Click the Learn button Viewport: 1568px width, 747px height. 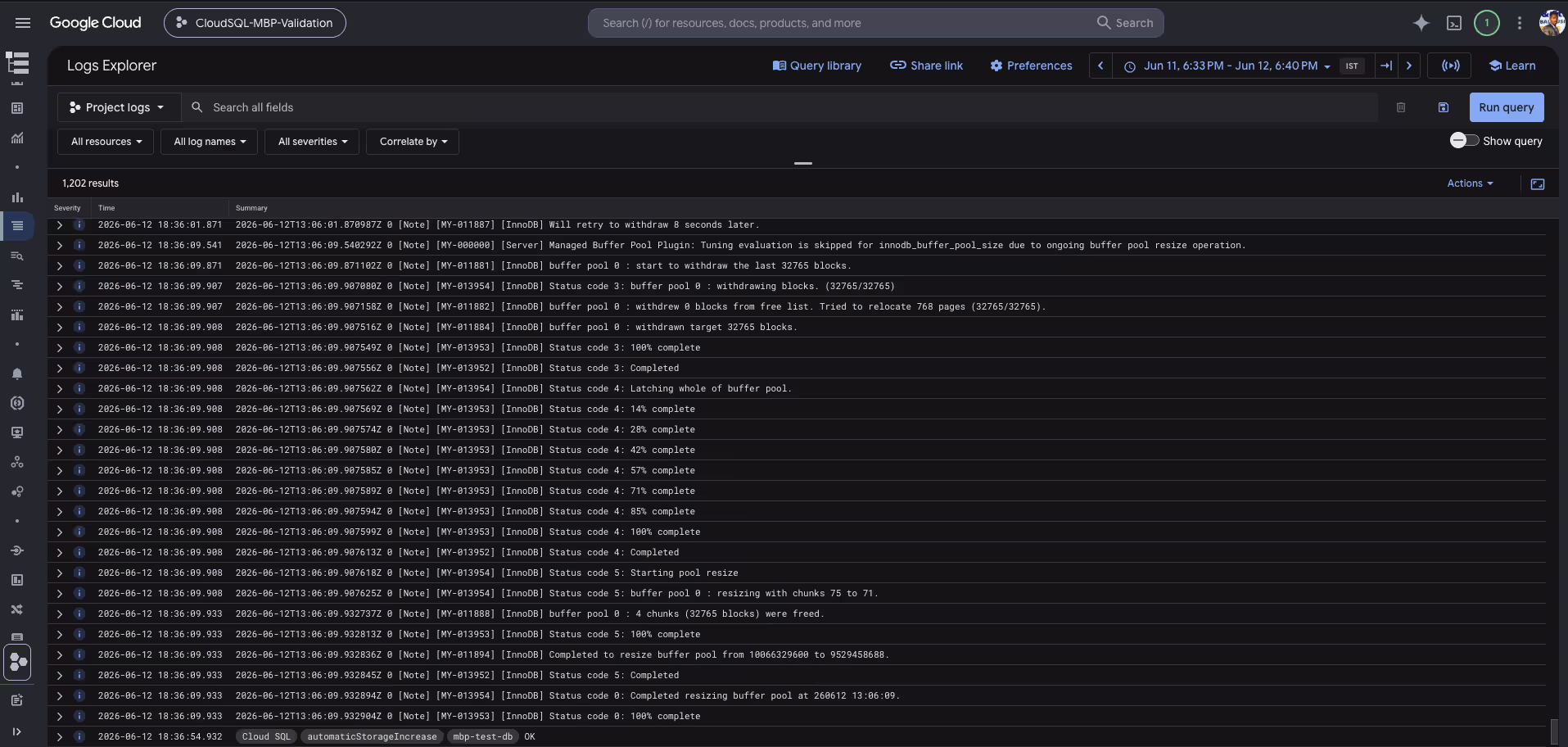[x=1512, y=66]
